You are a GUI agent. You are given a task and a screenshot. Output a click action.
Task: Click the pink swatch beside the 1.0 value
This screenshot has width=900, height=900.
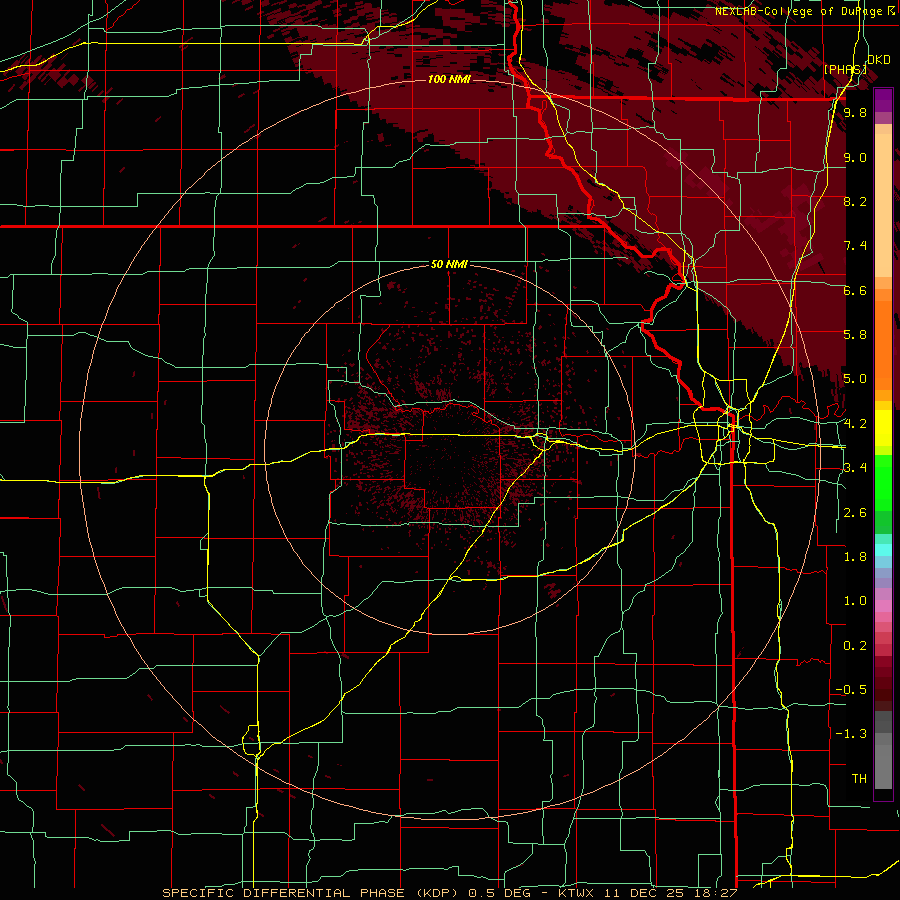(x=883, y=606)
